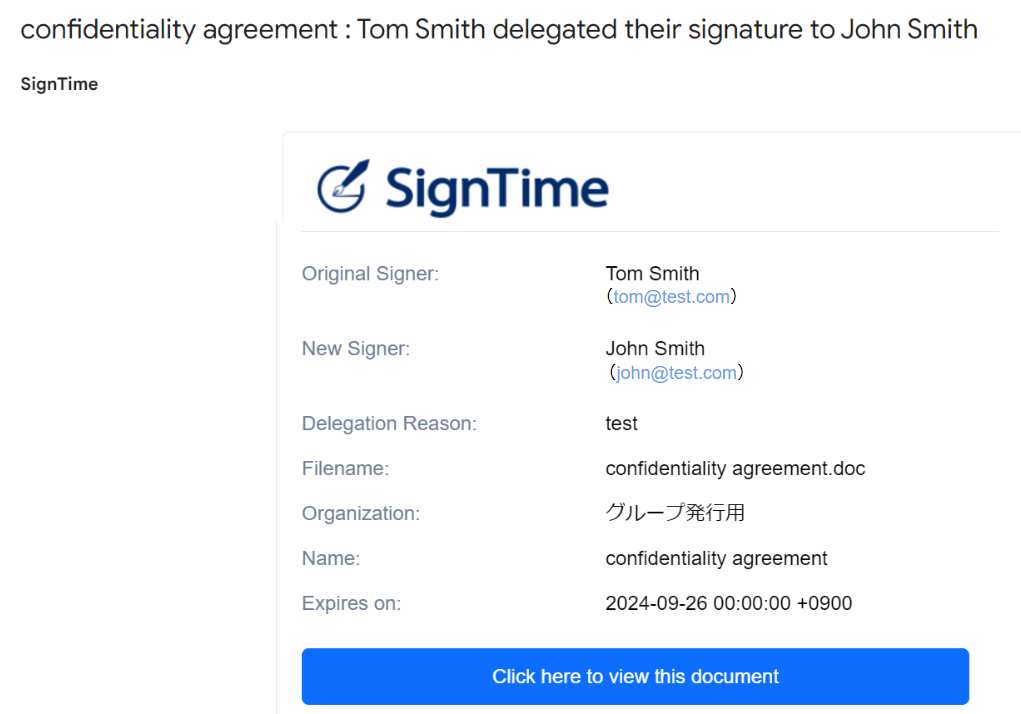Click the filename confidentiality agreement.doc
This screenshot has height=714, width=1021.
coord(735,469)
